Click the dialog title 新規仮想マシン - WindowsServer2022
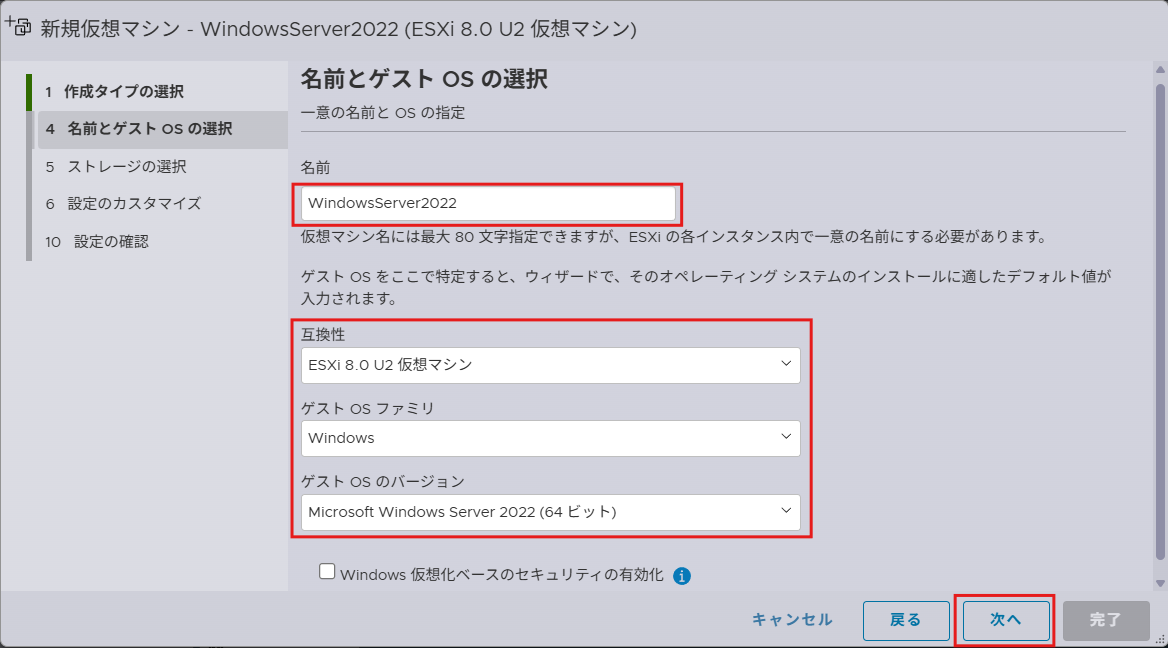Viewport: 1168px width, 648px height. coord(338,29)
